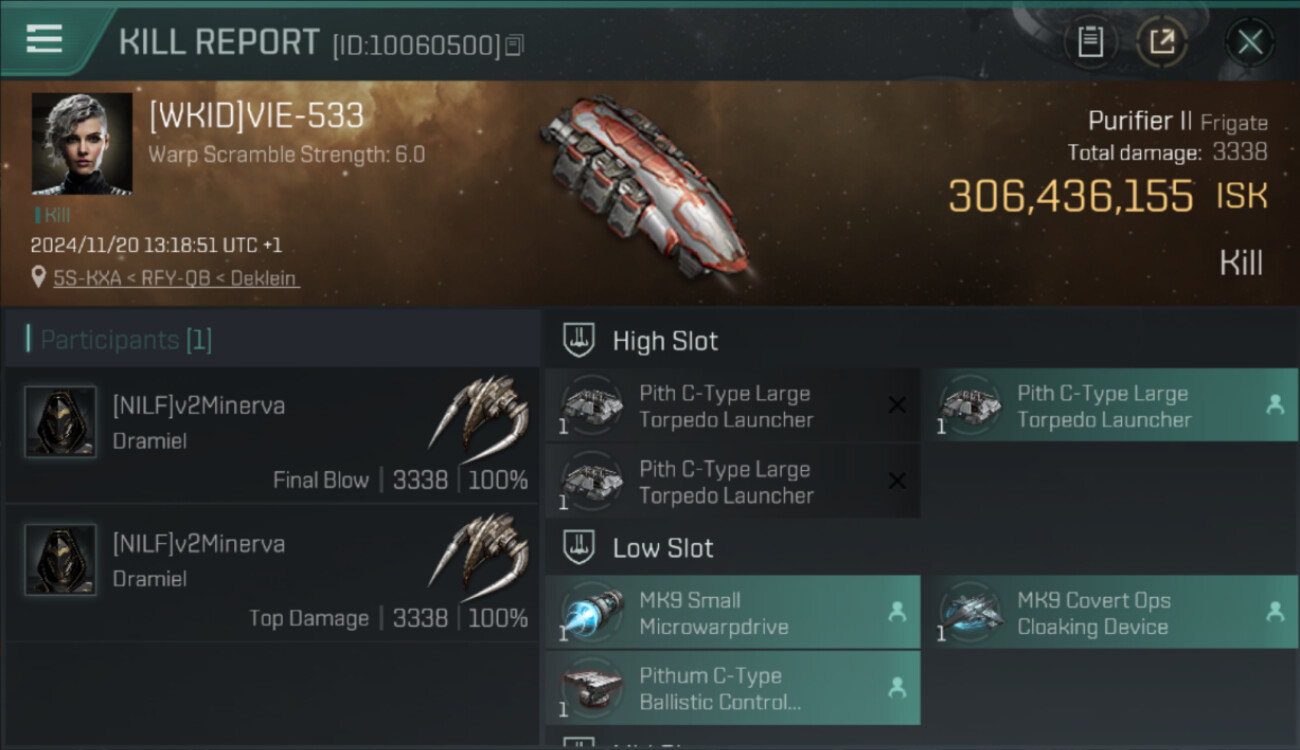Click the clipboard copy report icon
The image size is (1300, 750).
pos(1090,42)
